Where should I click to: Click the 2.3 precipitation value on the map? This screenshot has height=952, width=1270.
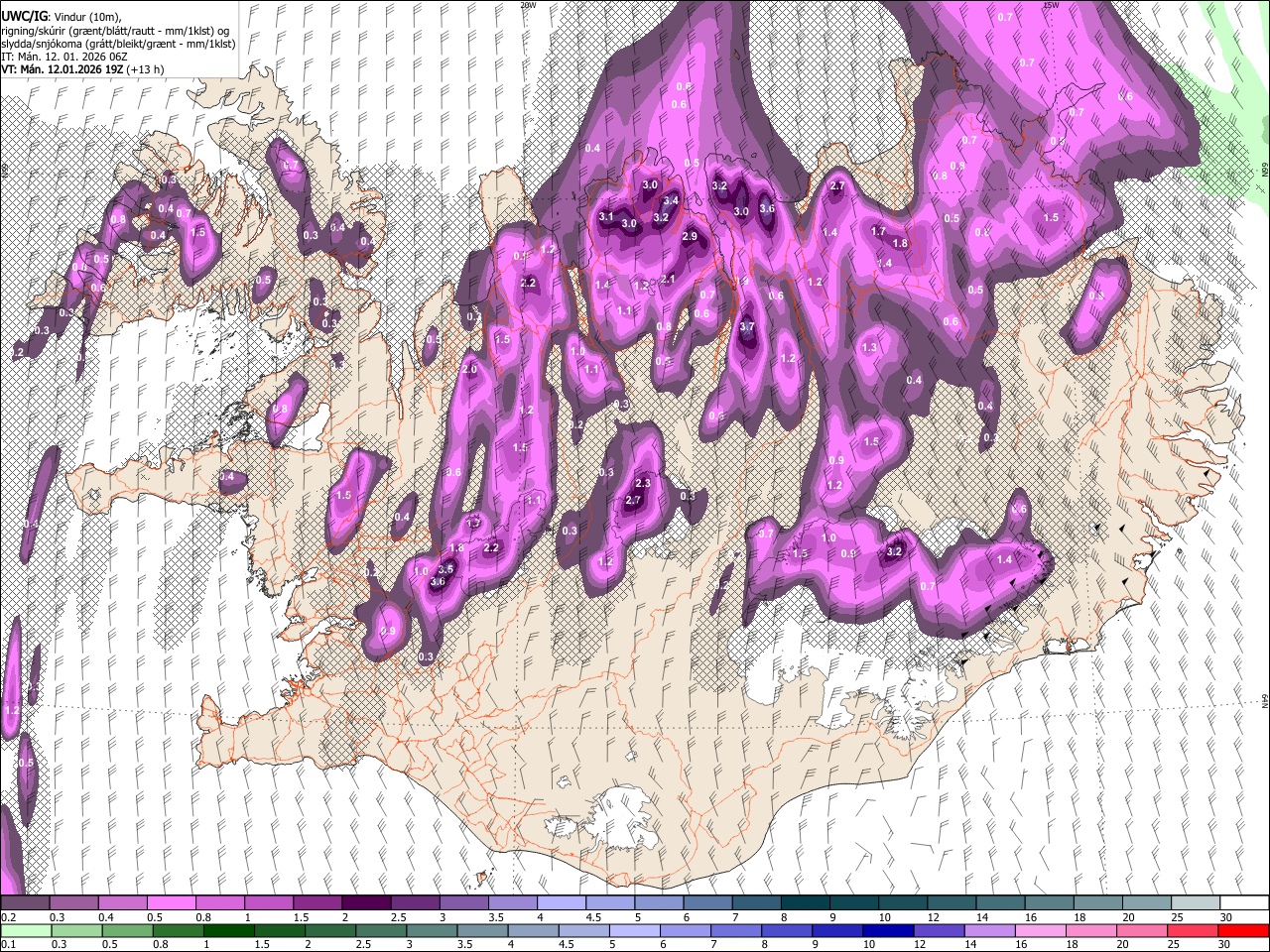[x=642, y=483]
